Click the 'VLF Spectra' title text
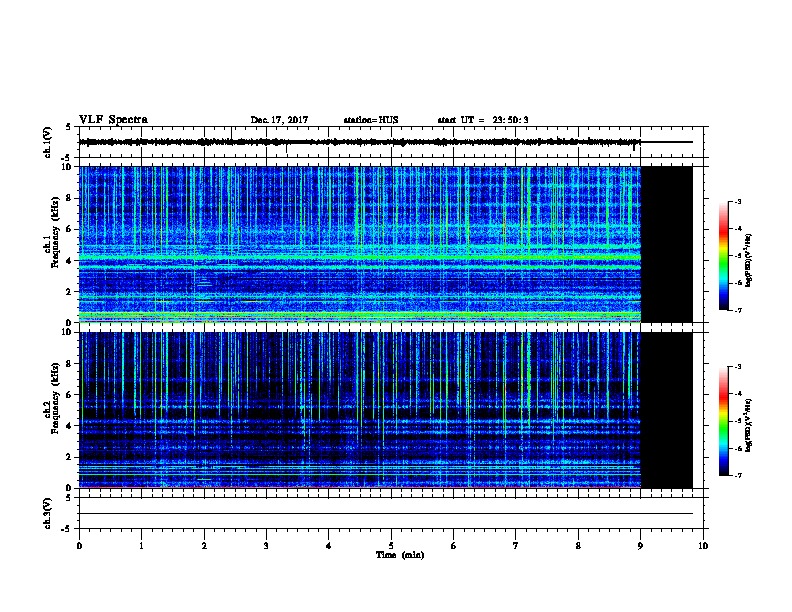The height and width of the screenshot is (612, 792). 113,120
